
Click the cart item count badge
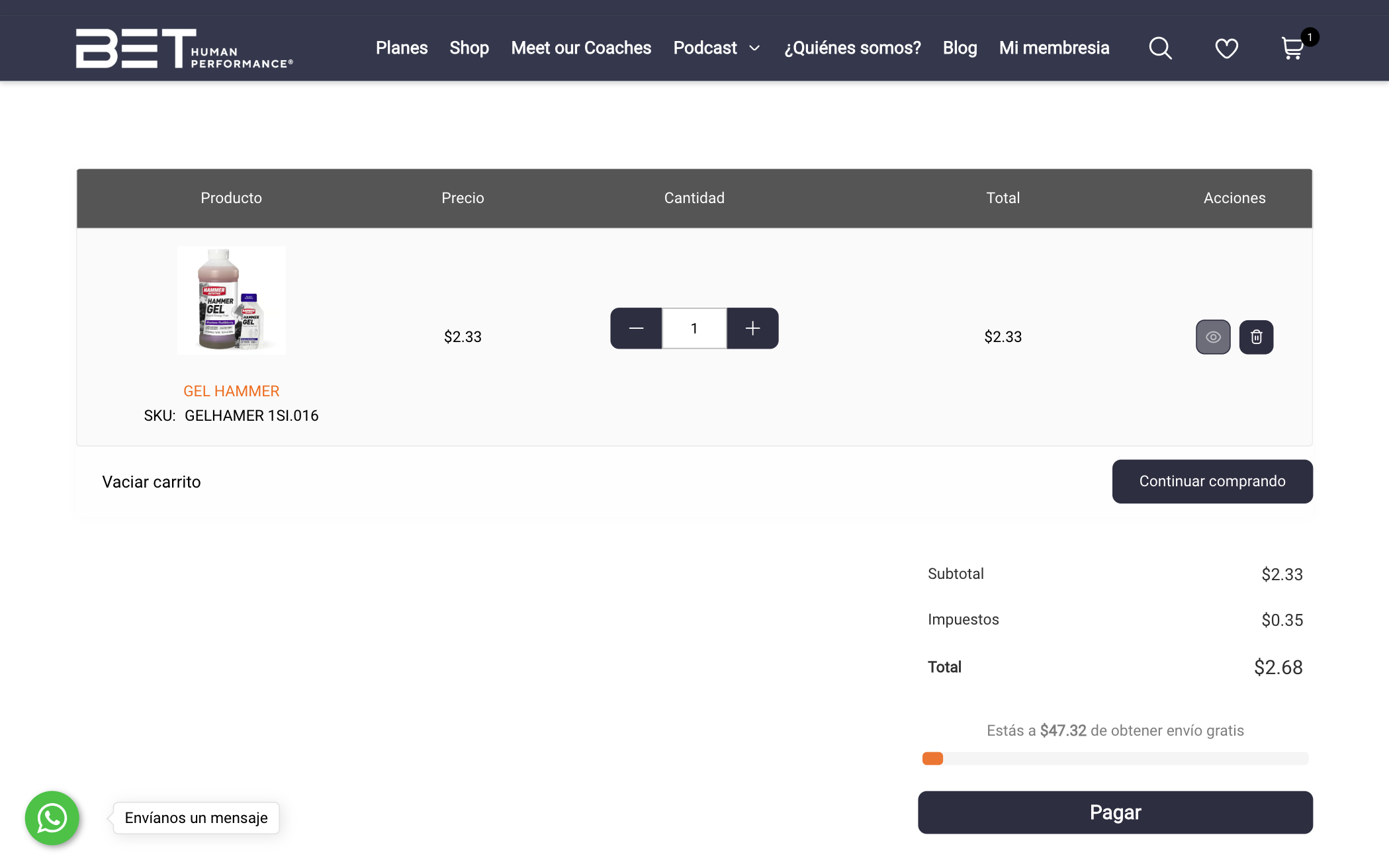click(x=1310, y=37)
